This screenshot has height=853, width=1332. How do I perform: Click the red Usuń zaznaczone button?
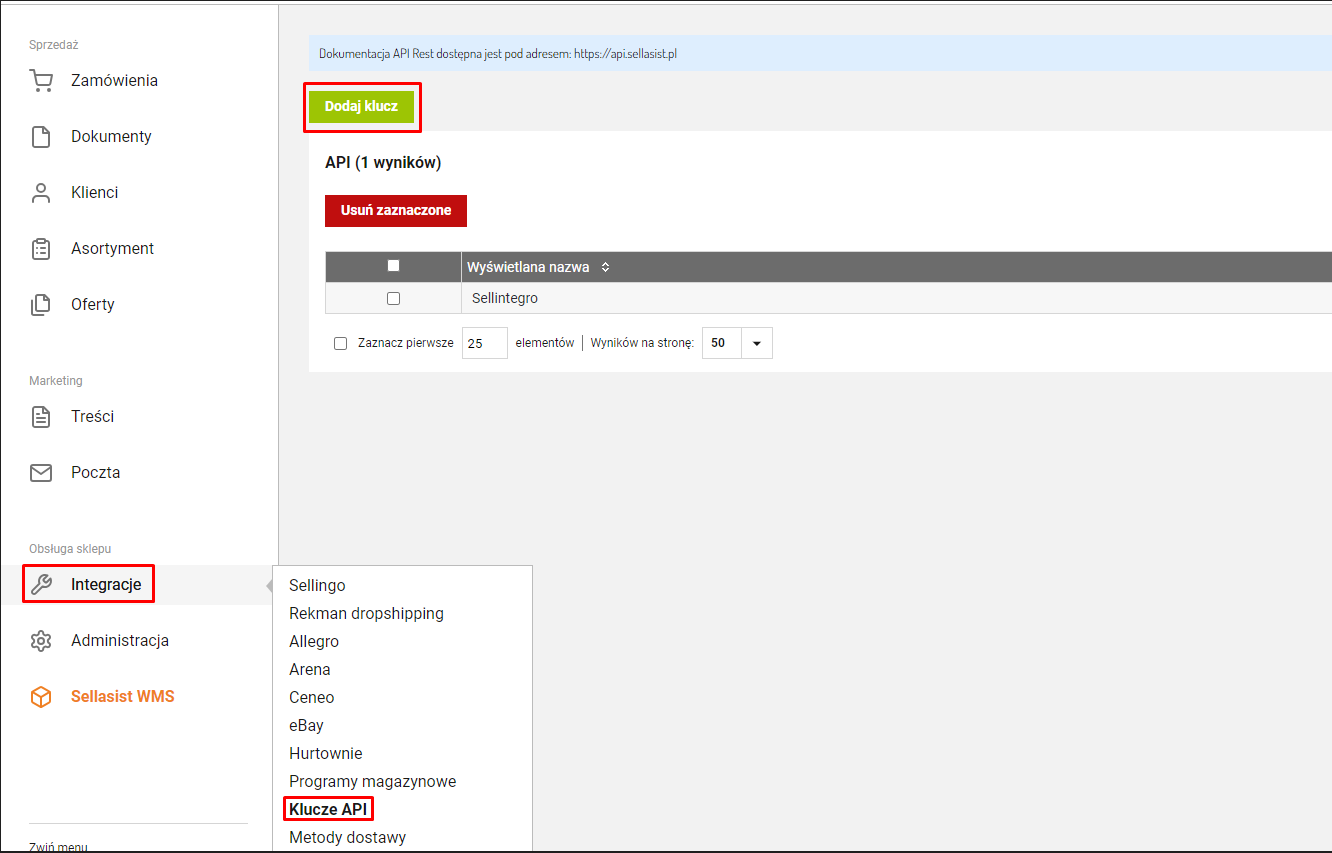coord(396,210)
